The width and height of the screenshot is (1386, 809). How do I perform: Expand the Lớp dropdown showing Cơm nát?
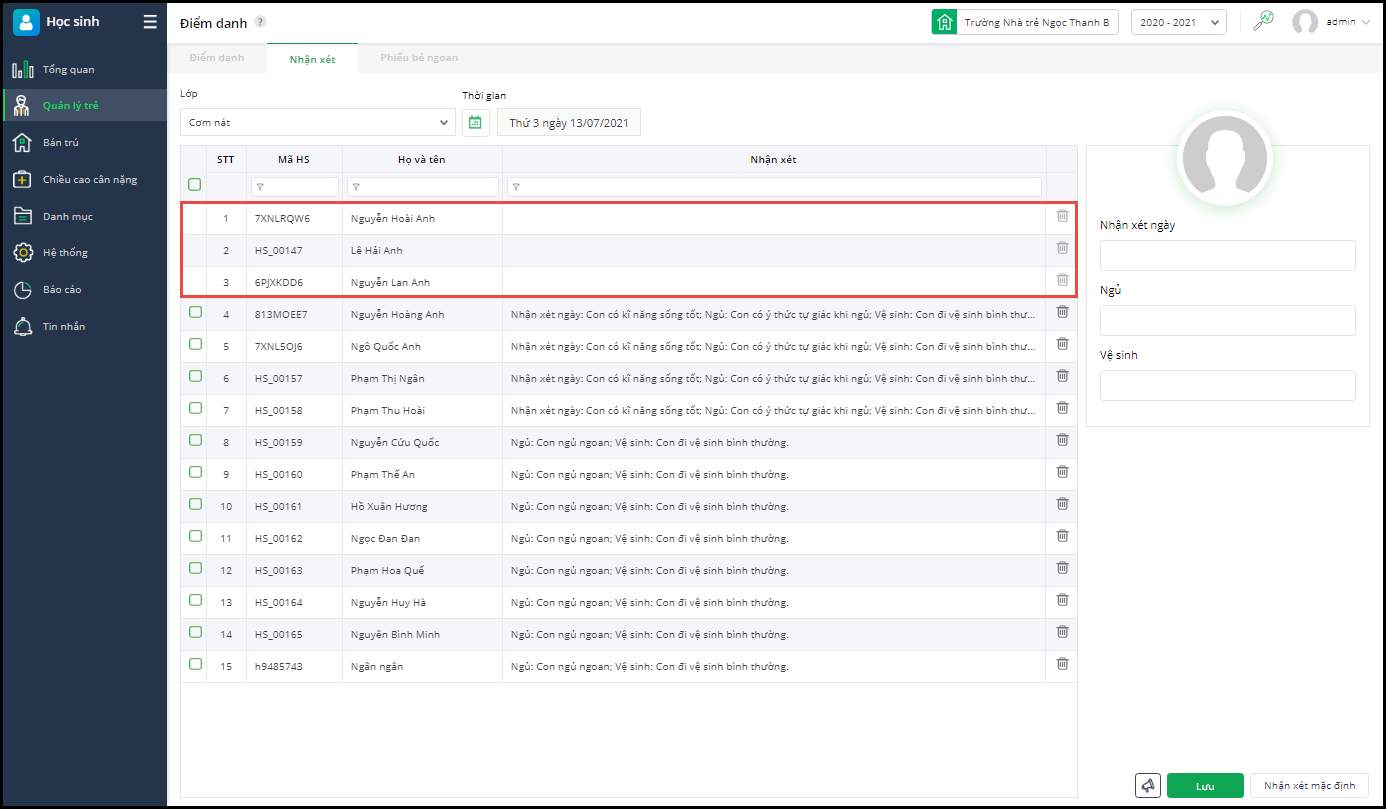pyautogui.click(x=317, y=122)
